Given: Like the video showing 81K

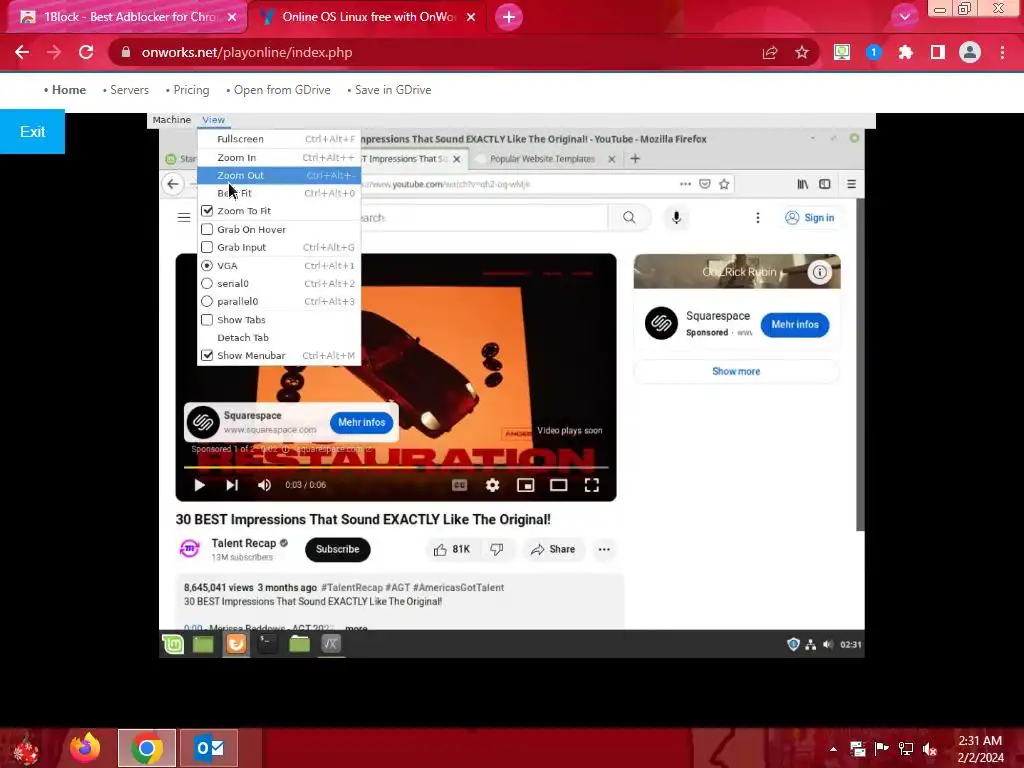Looking at the screenshot, I should [x=452, y=549].
